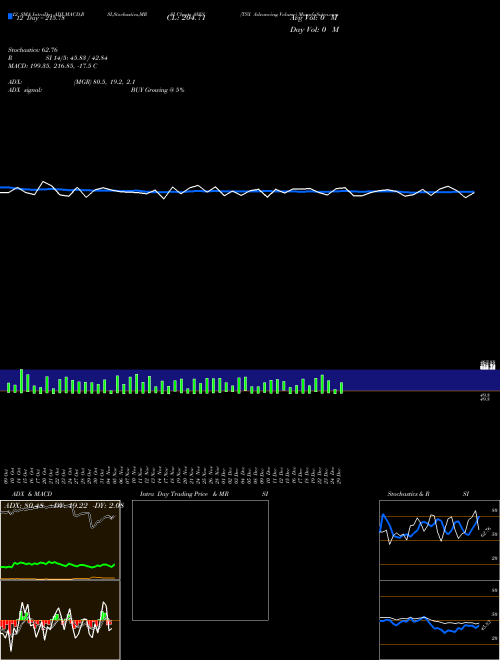Click the 'CL: 204.71' closing value
This screenshot has width=500, height=660.
[186, 18]
